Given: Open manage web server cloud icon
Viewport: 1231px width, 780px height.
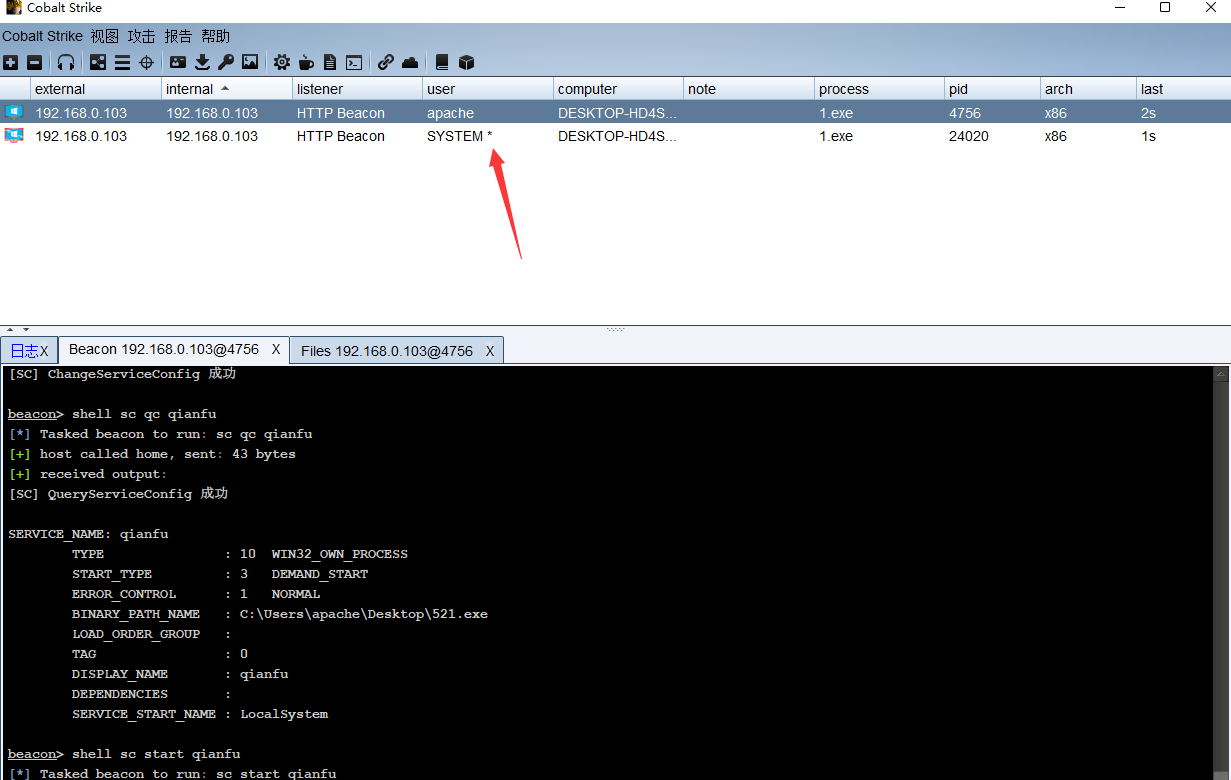Looking at the screenshot, I should click(x=410, y=62).
